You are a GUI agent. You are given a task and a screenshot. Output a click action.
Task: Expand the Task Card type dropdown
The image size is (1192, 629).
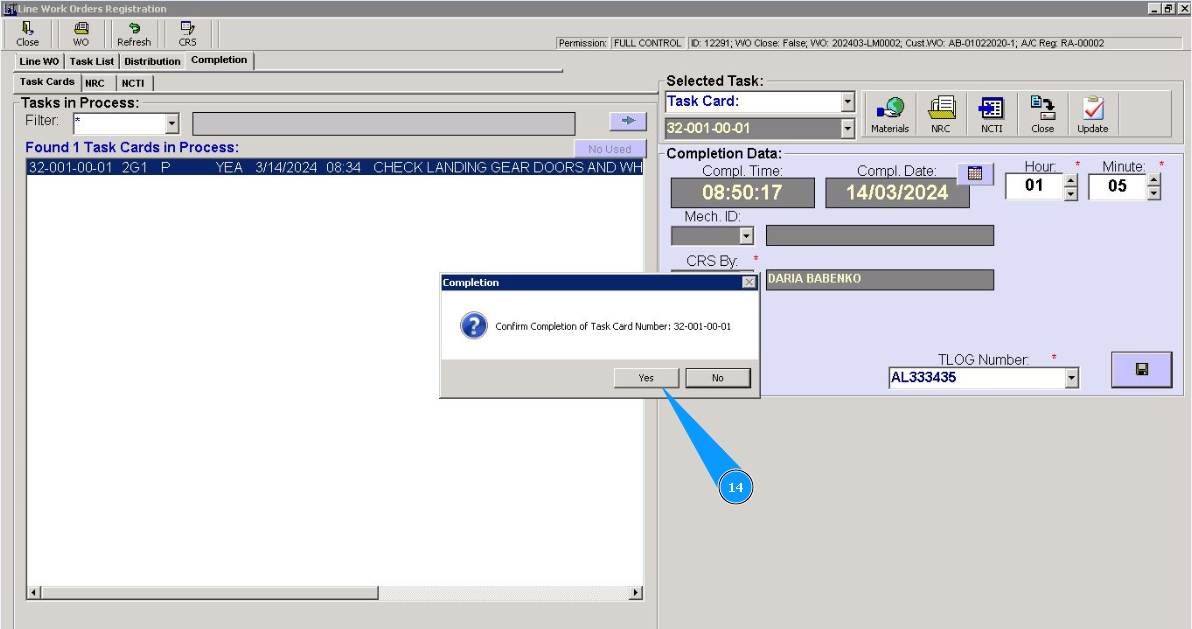click(848, 101)
